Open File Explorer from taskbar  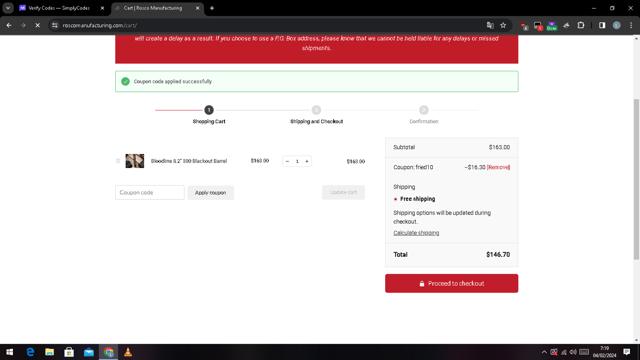(49, 352)
